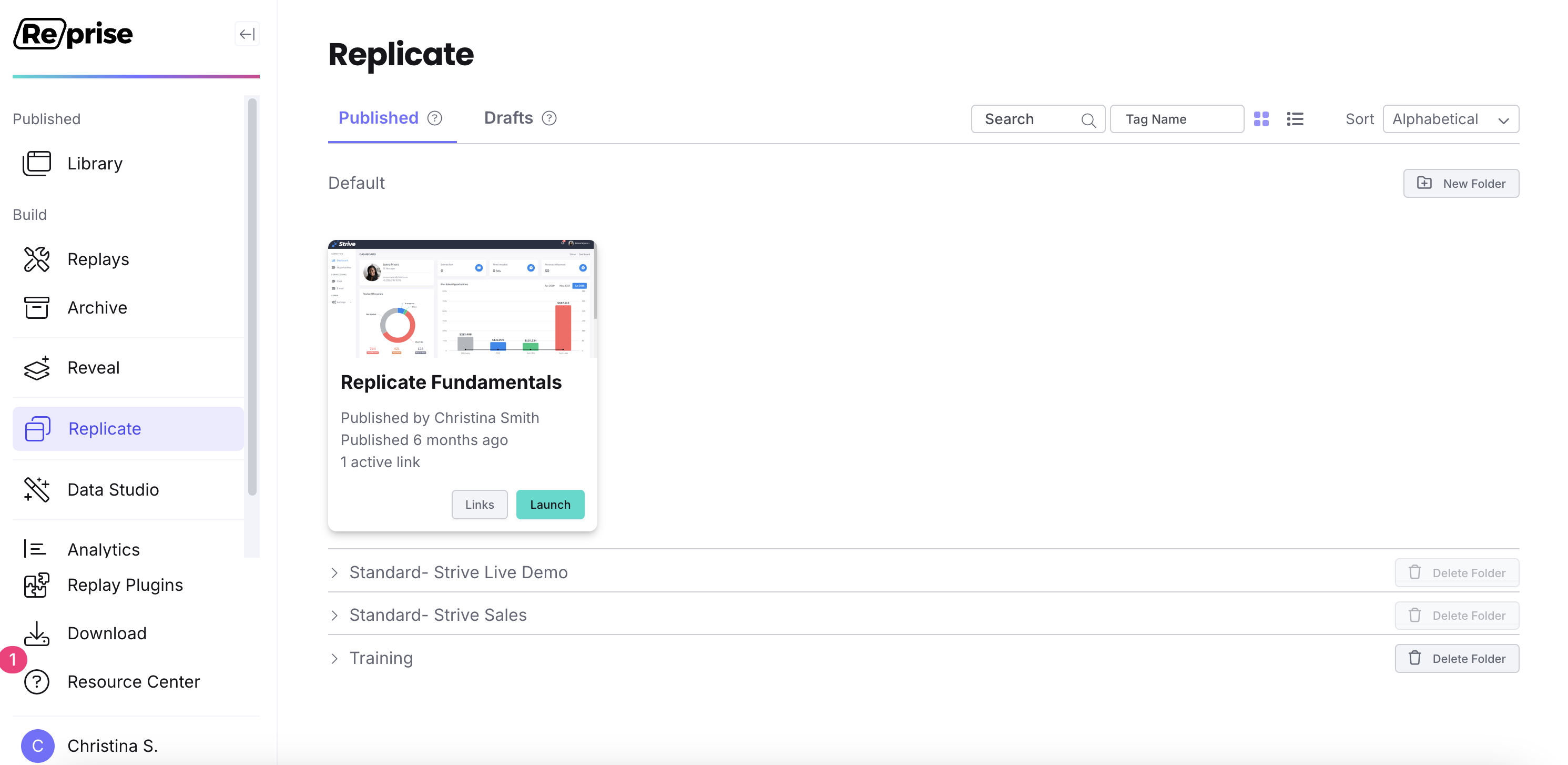Viewport: 1568px width, 765px height.
Task: Click the New Folder plus icon
Action: pyautogui.click(x=1424, y=183)
